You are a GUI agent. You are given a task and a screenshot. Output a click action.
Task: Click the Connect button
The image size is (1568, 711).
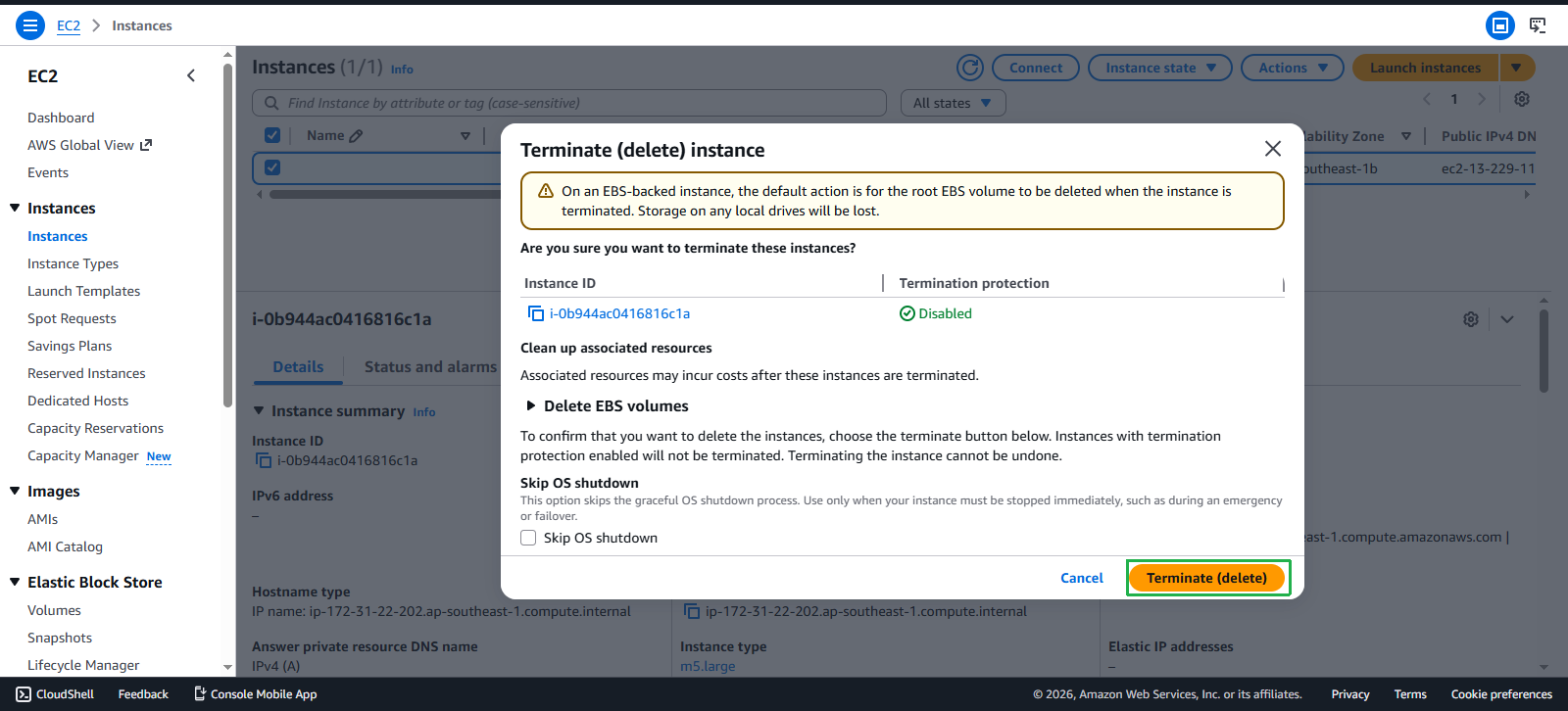pos(1036,68)
